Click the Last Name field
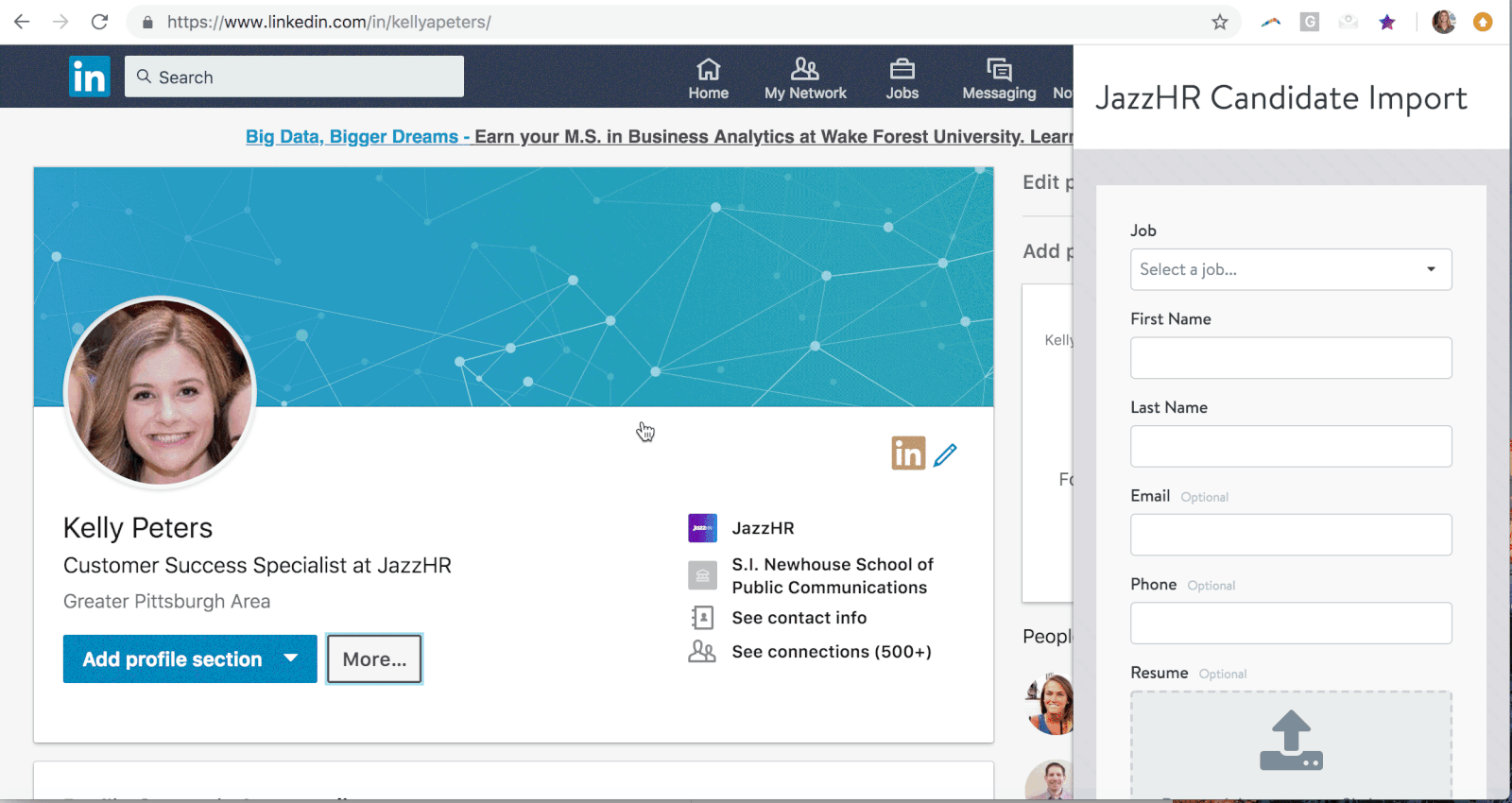 pyautogui.click(x=1291, y=446)
